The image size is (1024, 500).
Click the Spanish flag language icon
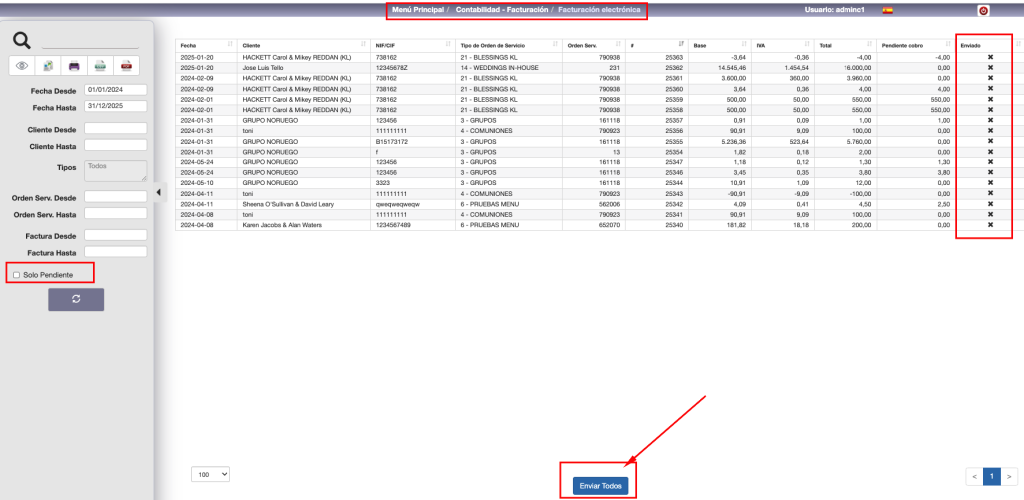(x=887, y=10)
